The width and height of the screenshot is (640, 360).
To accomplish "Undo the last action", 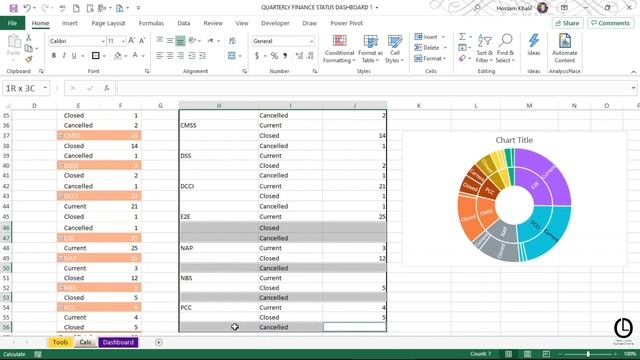I will pyautogui.click(x=27, y=8).
